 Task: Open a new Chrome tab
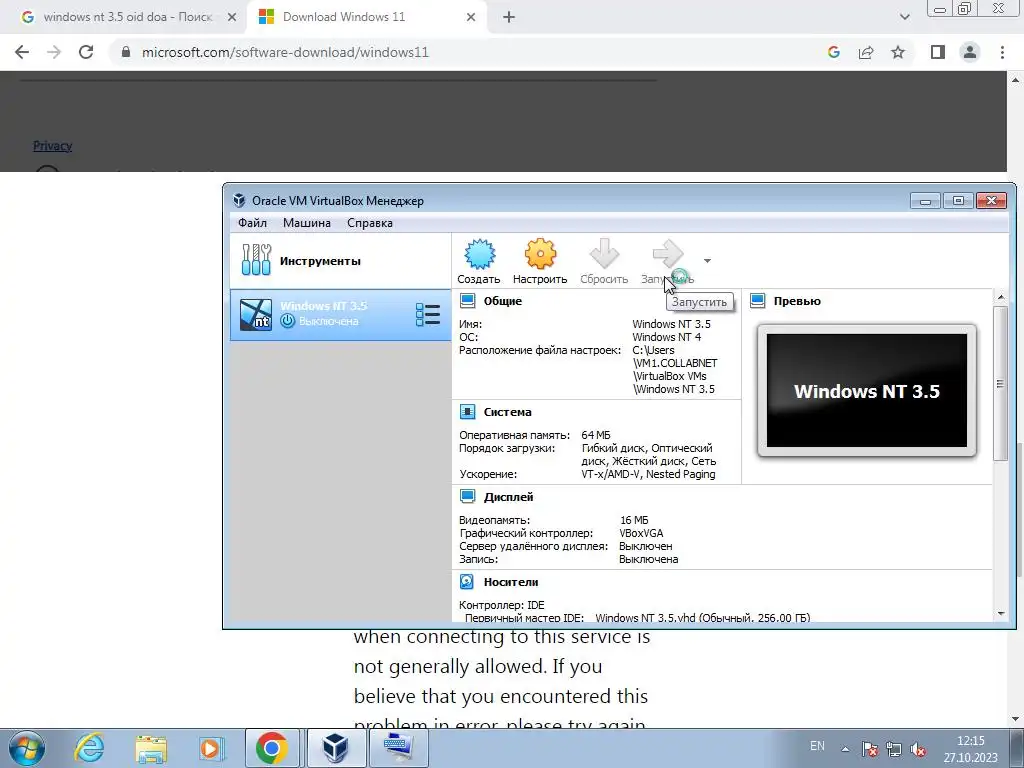tap(509, 17)
